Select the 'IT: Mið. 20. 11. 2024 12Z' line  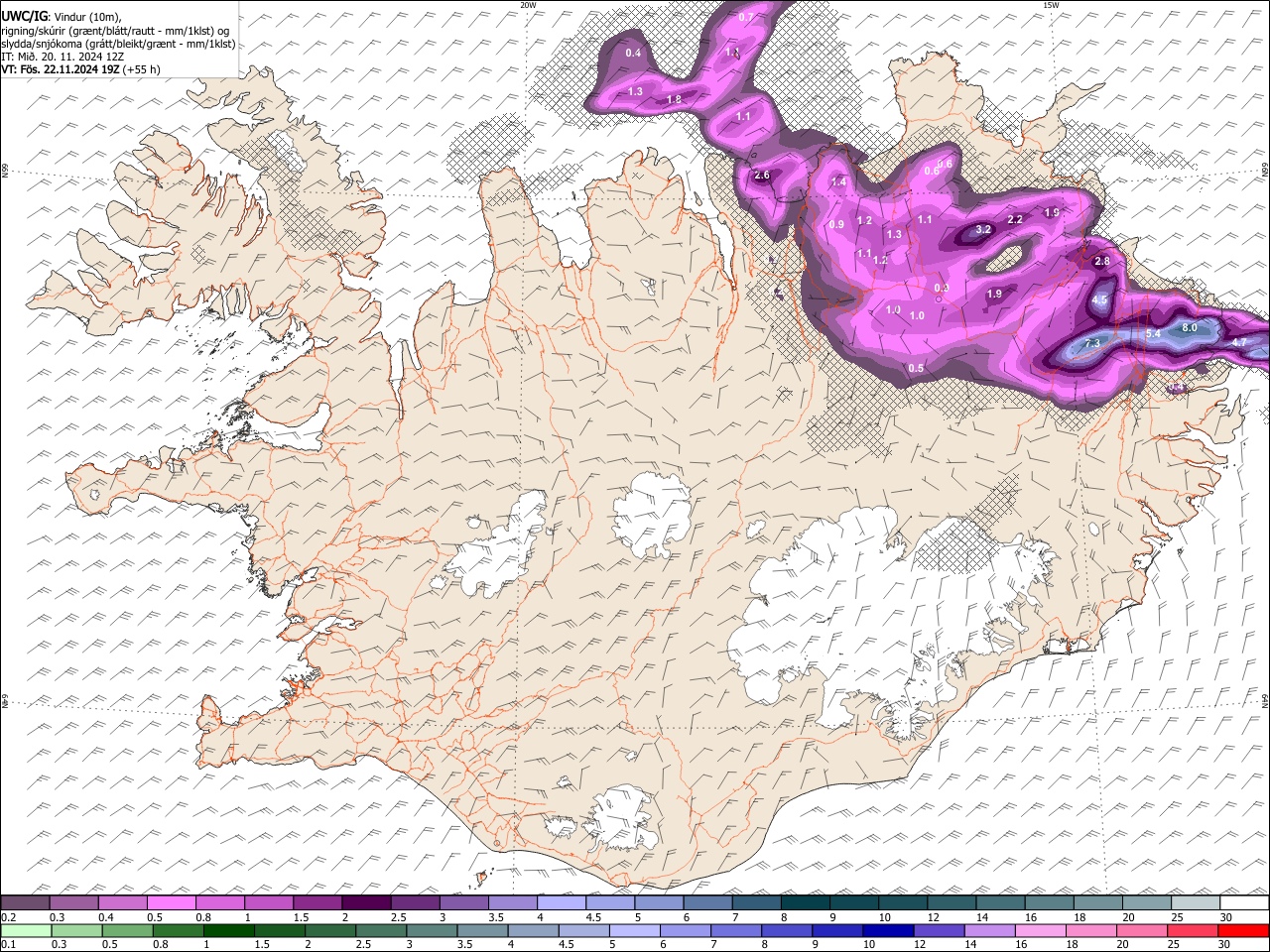tap(63, 57)
